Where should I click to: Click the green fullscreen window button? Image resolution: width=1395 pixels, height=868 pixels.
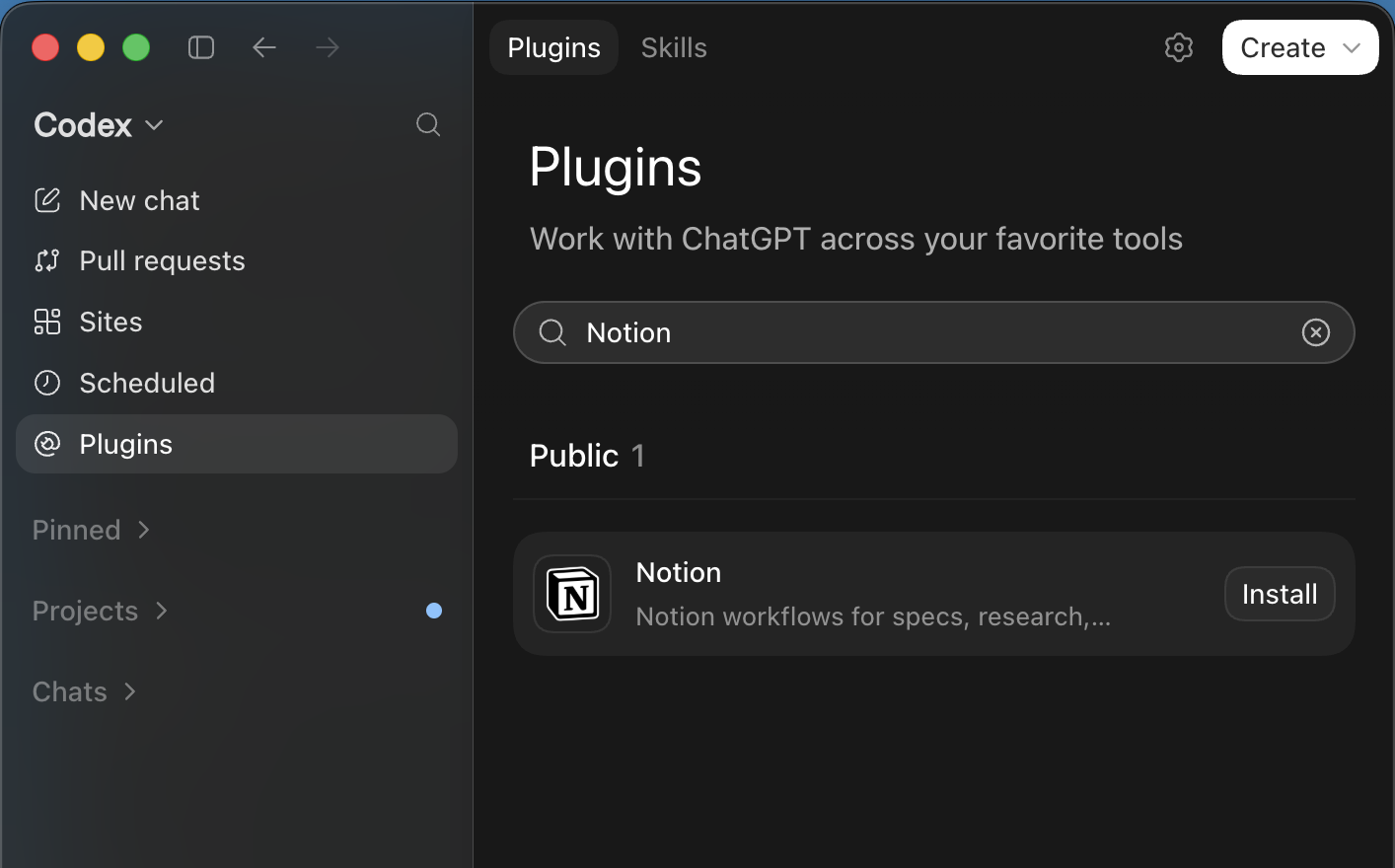(x=136, y=47)
